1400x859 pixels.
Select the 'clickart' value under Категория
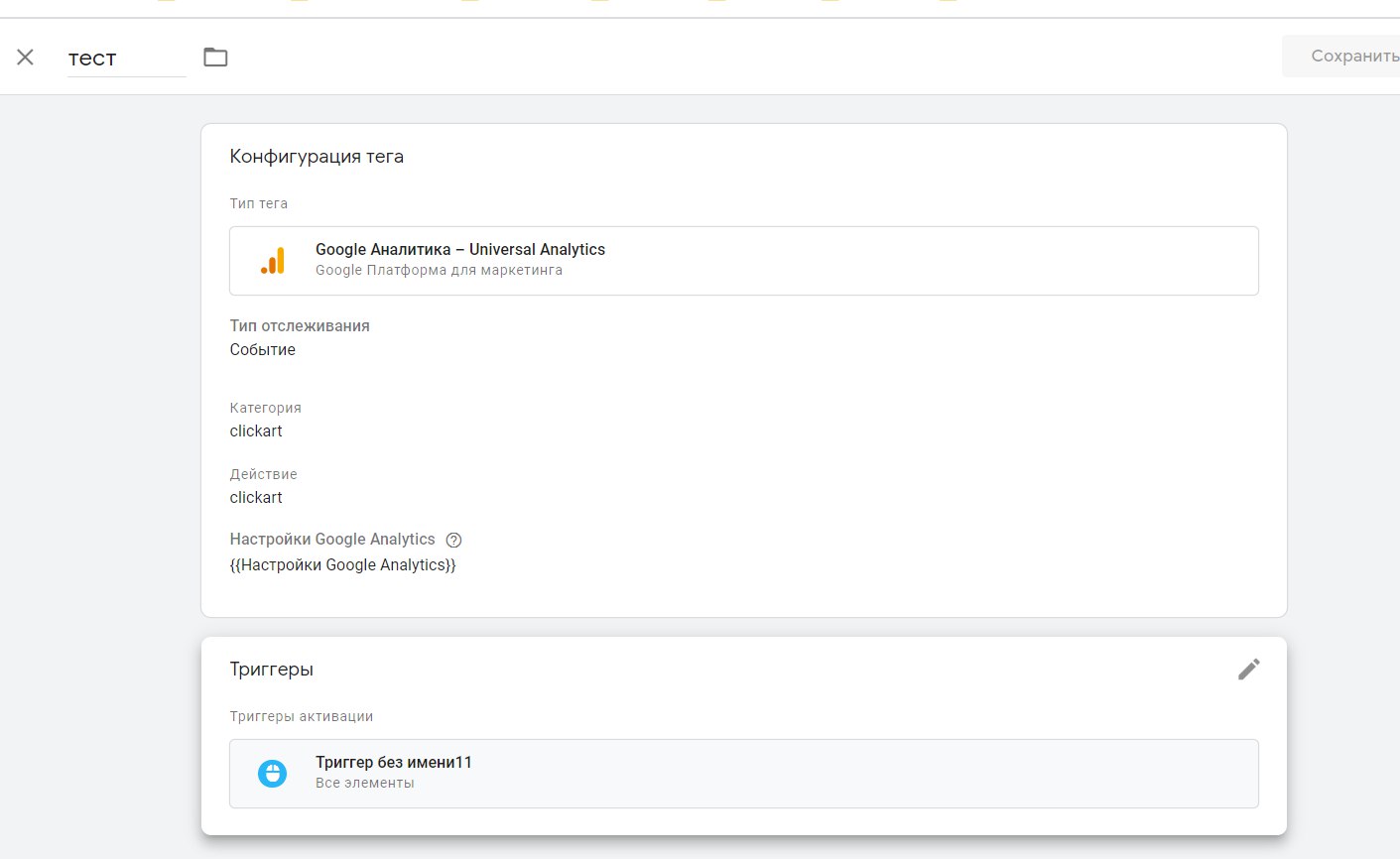[x=256, y=430]
